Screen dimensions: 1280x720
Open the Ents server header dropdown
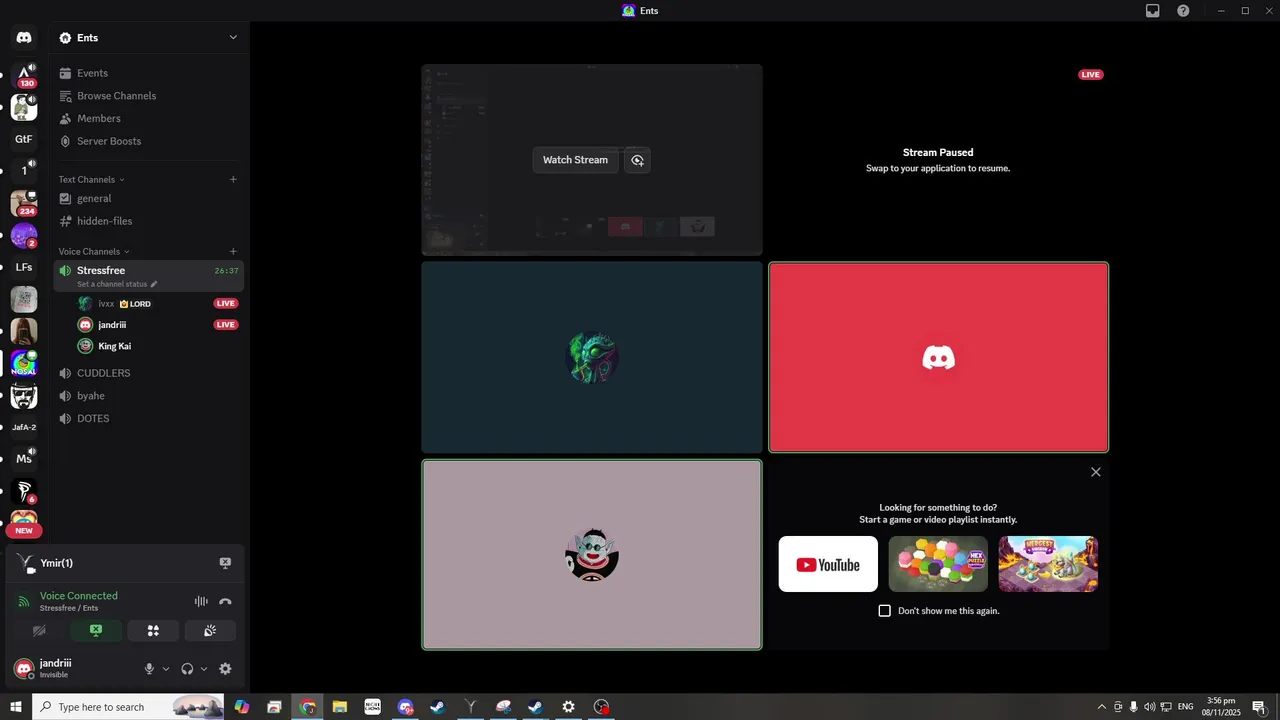(148, 38)
